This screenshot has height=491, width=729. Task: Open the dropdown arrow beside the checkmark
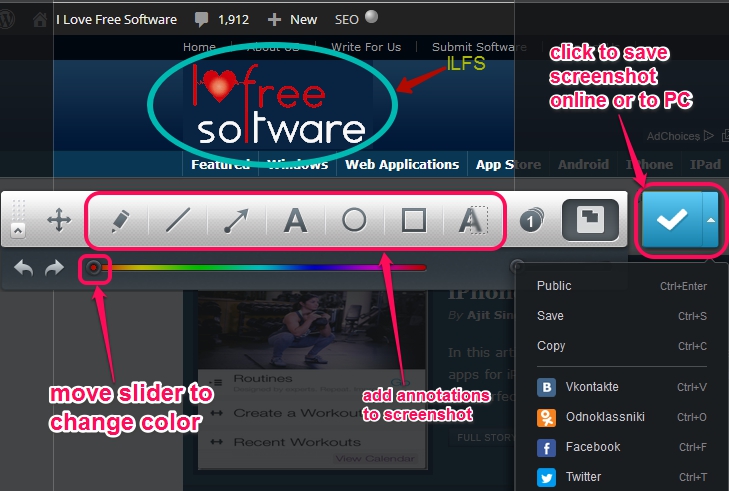pyautogui.click(x=710, y=219)
